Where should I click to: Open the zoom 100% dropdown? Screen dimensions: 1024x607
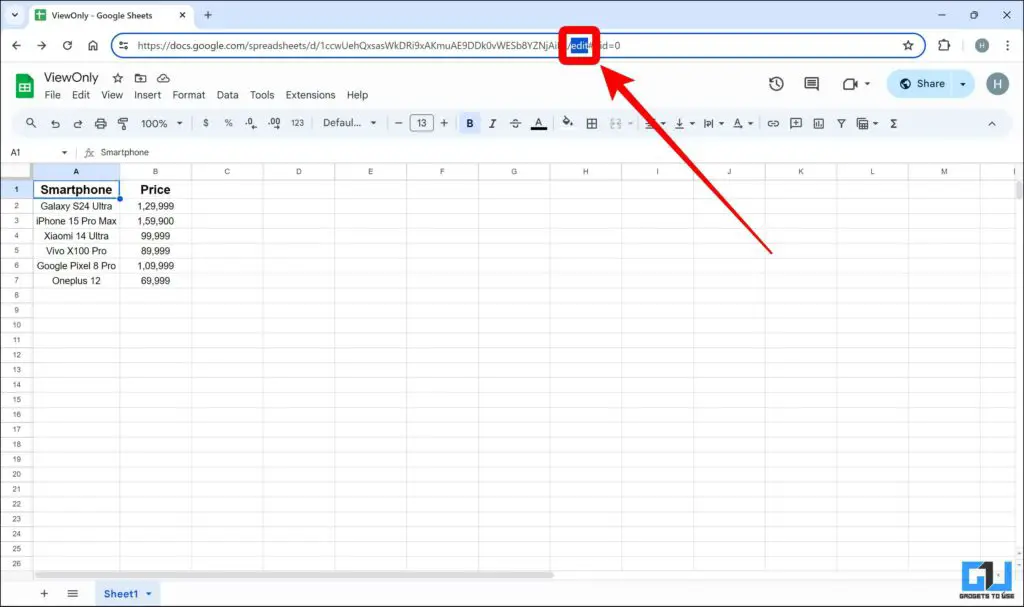tap(161, 123)
